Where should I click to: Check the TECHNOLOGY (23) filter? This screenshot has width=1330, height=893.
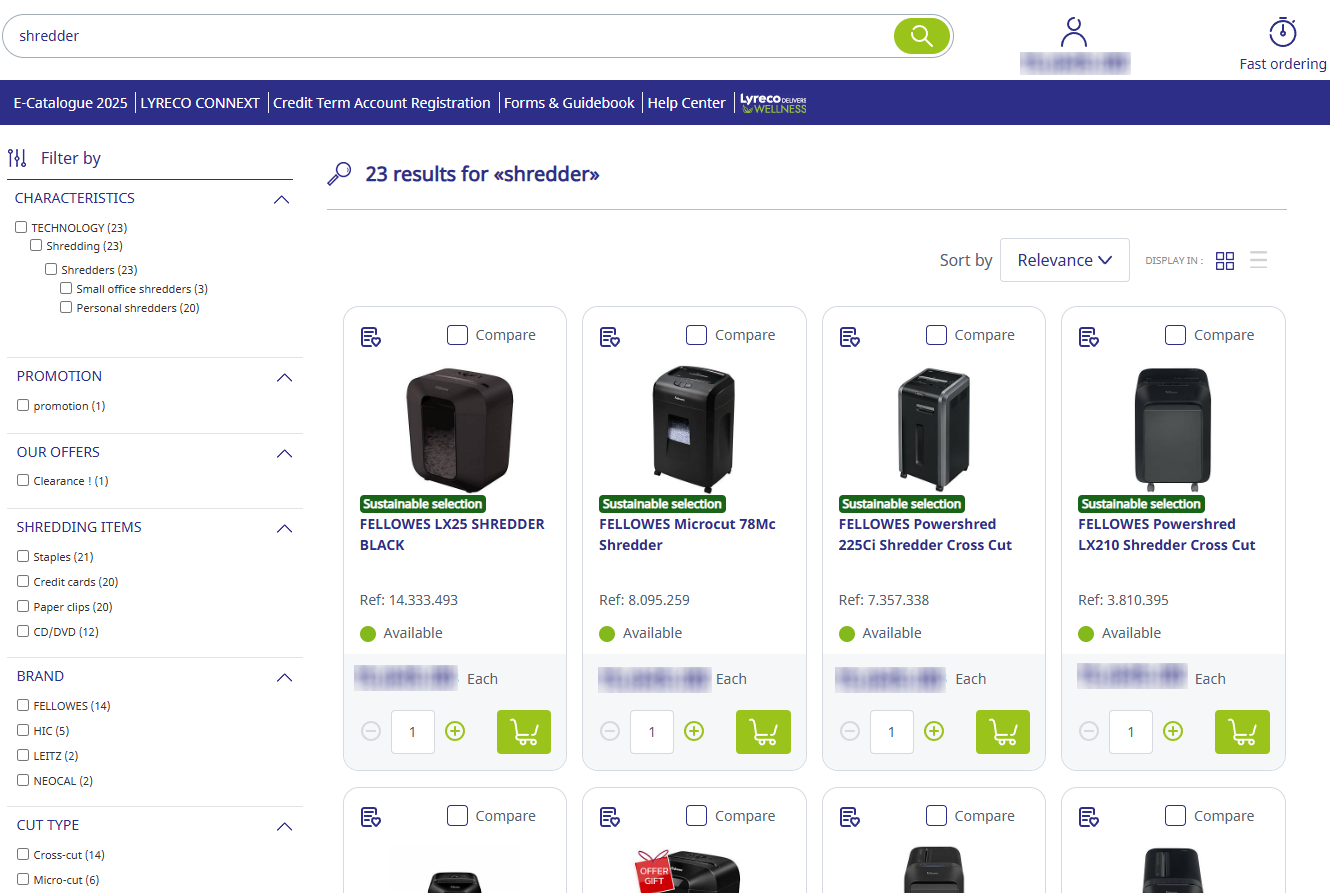click(21, 227)
